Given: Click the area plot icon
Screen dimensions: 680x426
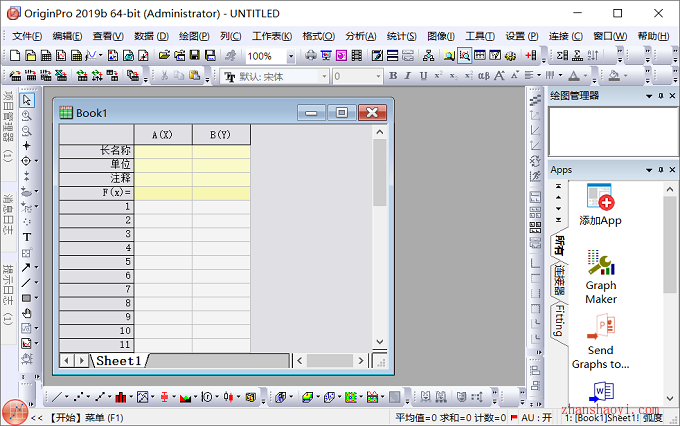Looking at the screenshot, I should point(185,397).
